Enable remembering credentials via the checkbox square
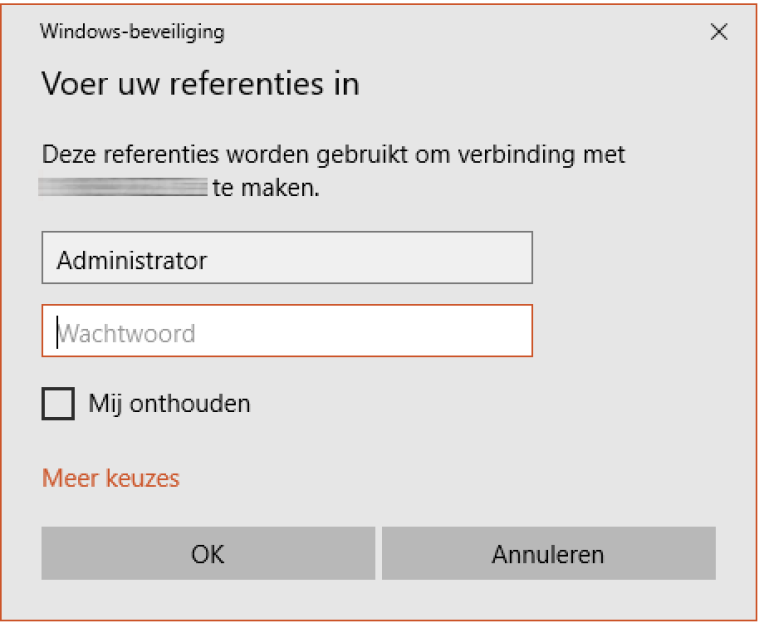The height and width of the screenshot is (623, 759). [x=58, y=404]
